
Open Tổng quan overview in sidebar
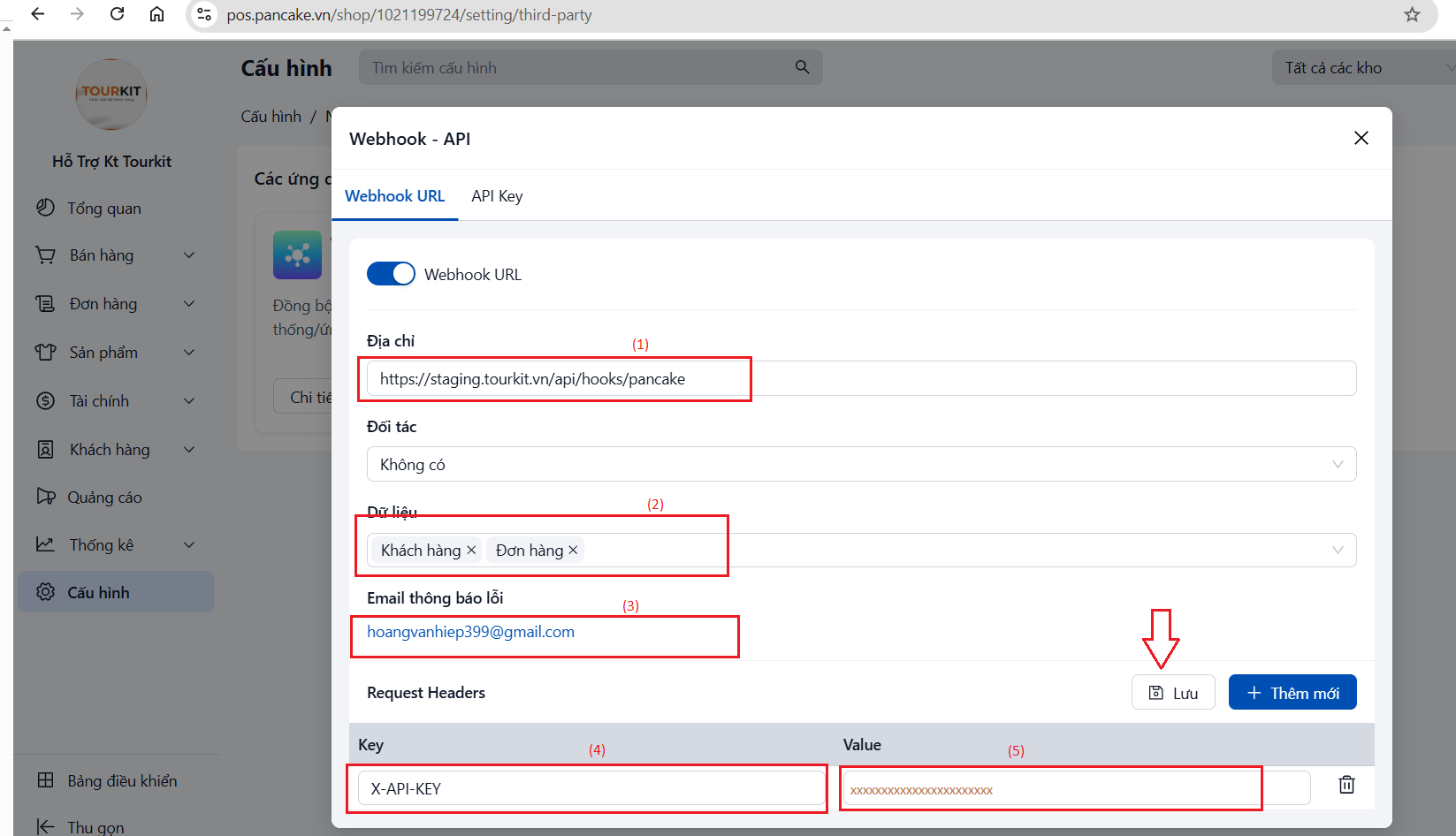click(x=104, y=209)
